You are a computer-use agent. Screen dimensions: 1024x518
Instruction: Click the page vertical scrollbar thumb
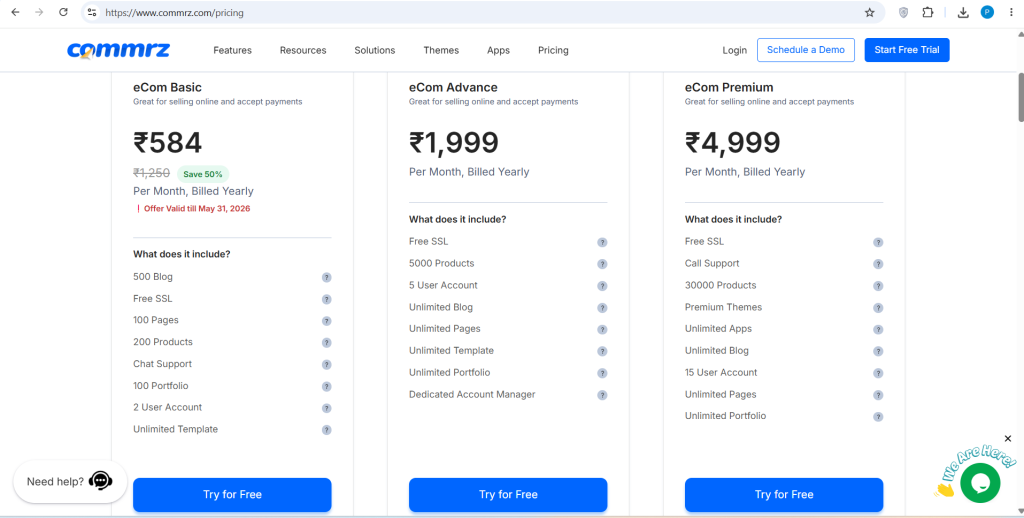pyautogui.click(x=1021, y=97)
